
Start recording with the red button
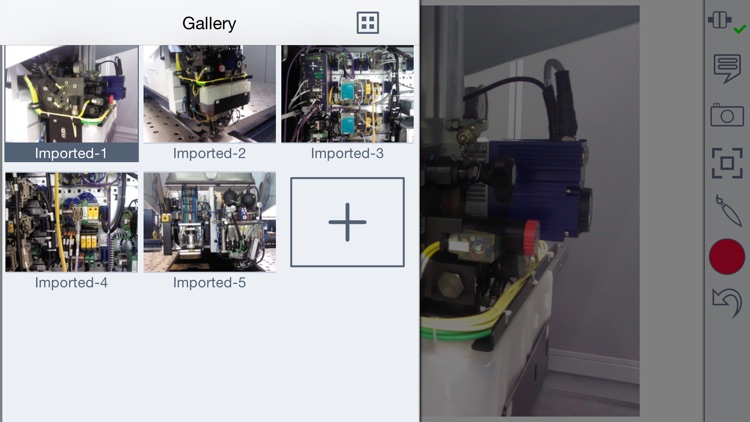727,256
